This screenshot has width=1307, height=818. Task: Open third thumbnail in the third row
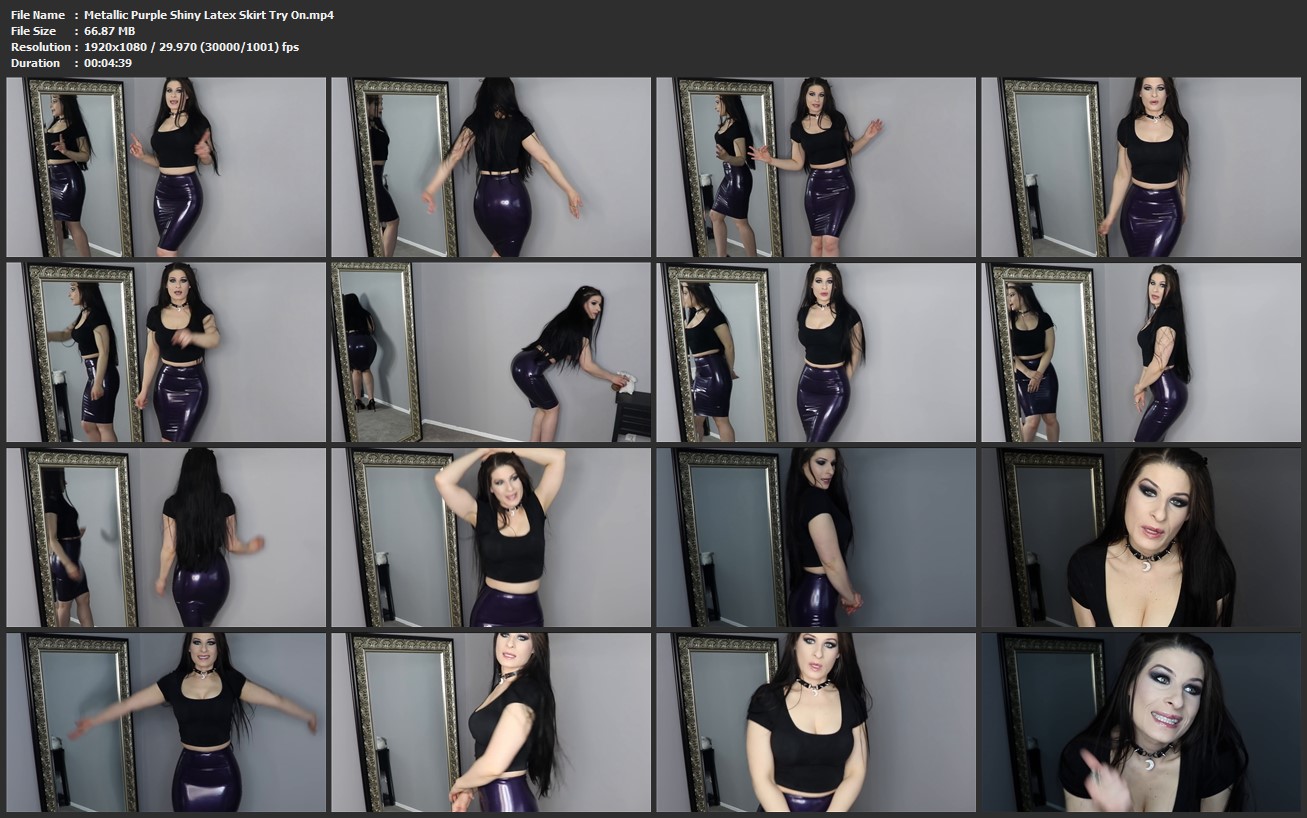816,537
